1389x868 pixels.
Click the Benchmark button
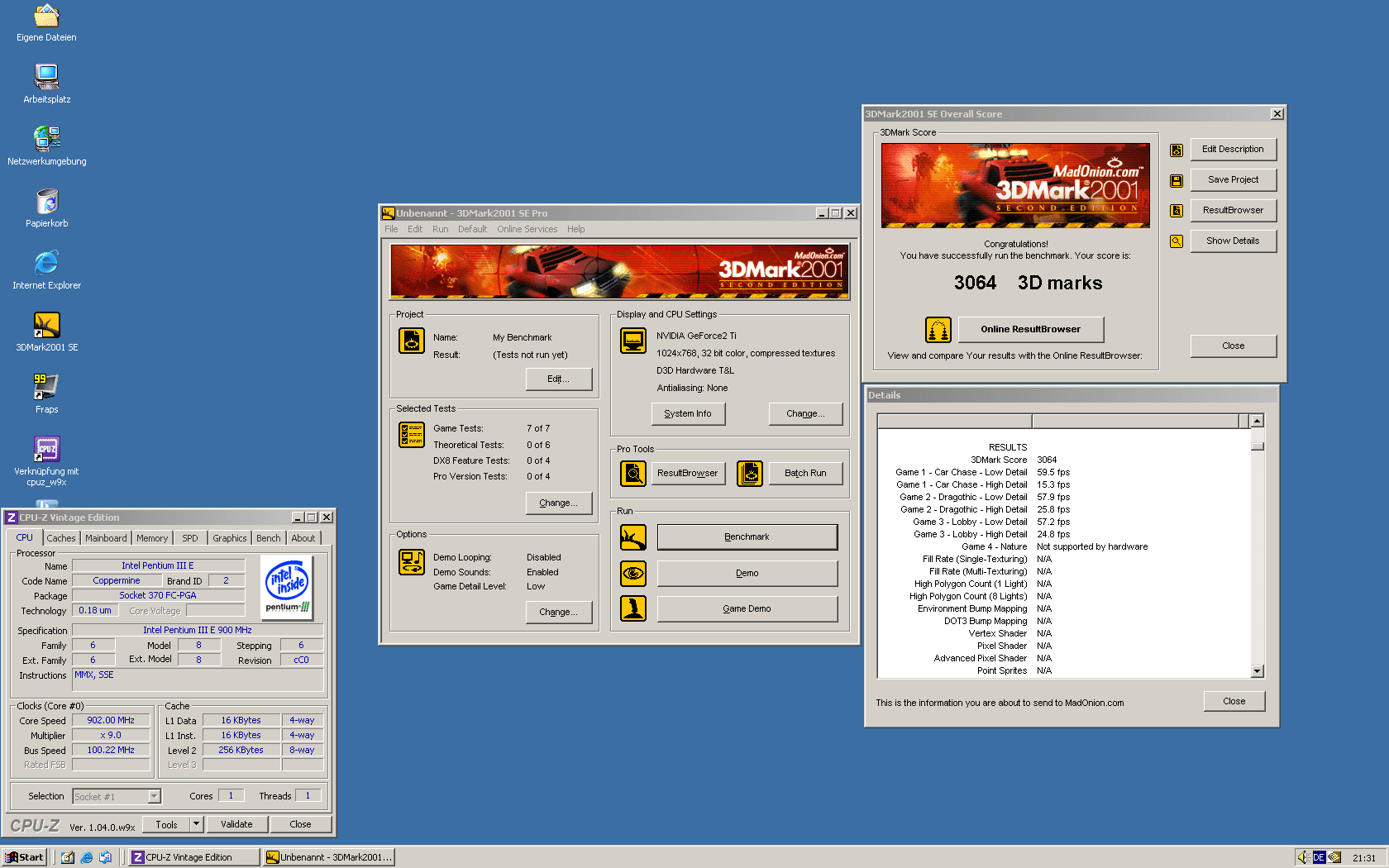pos(747,537)
